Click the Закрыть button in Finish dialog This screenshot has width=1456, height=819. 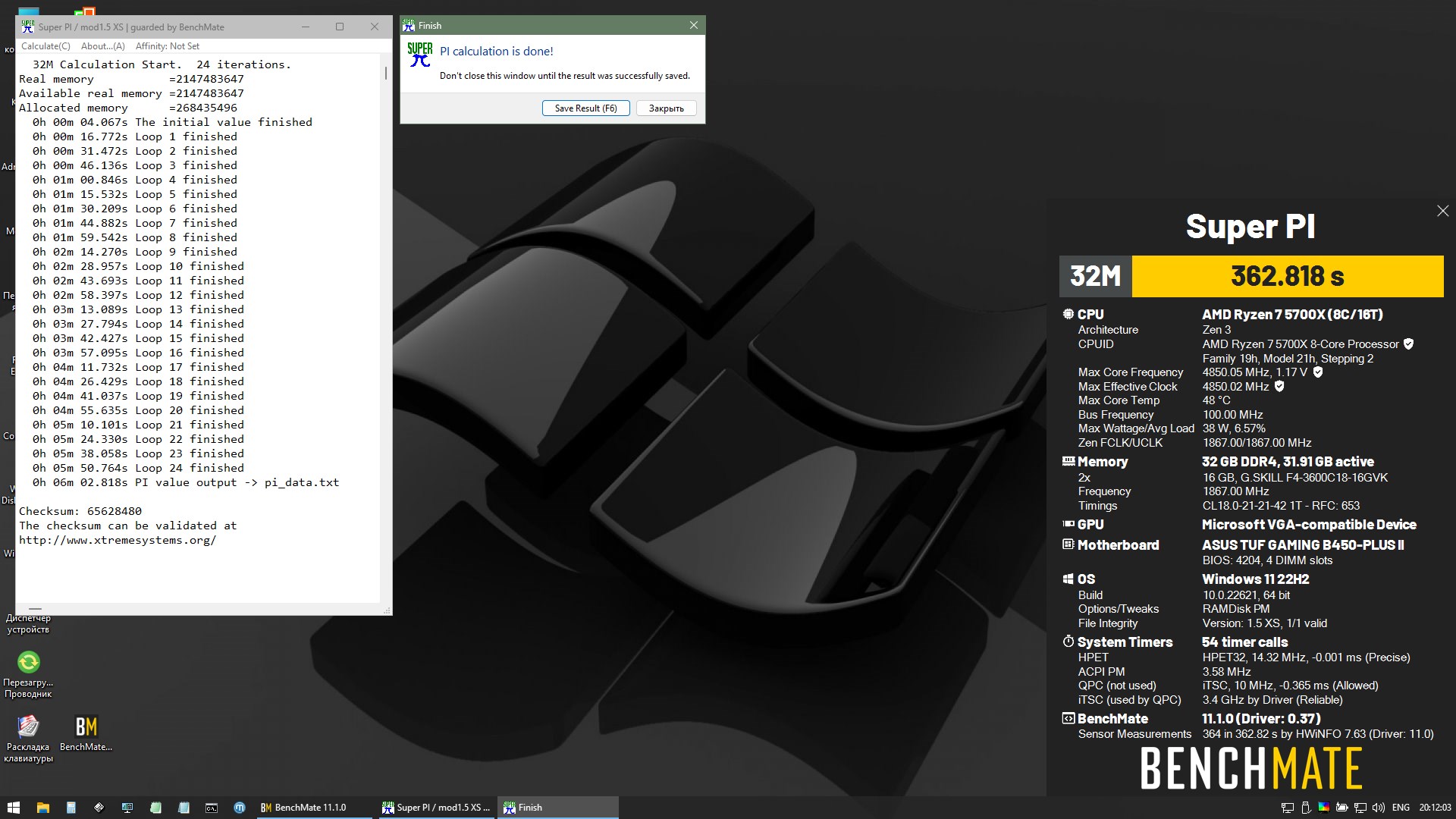[666, 108]
